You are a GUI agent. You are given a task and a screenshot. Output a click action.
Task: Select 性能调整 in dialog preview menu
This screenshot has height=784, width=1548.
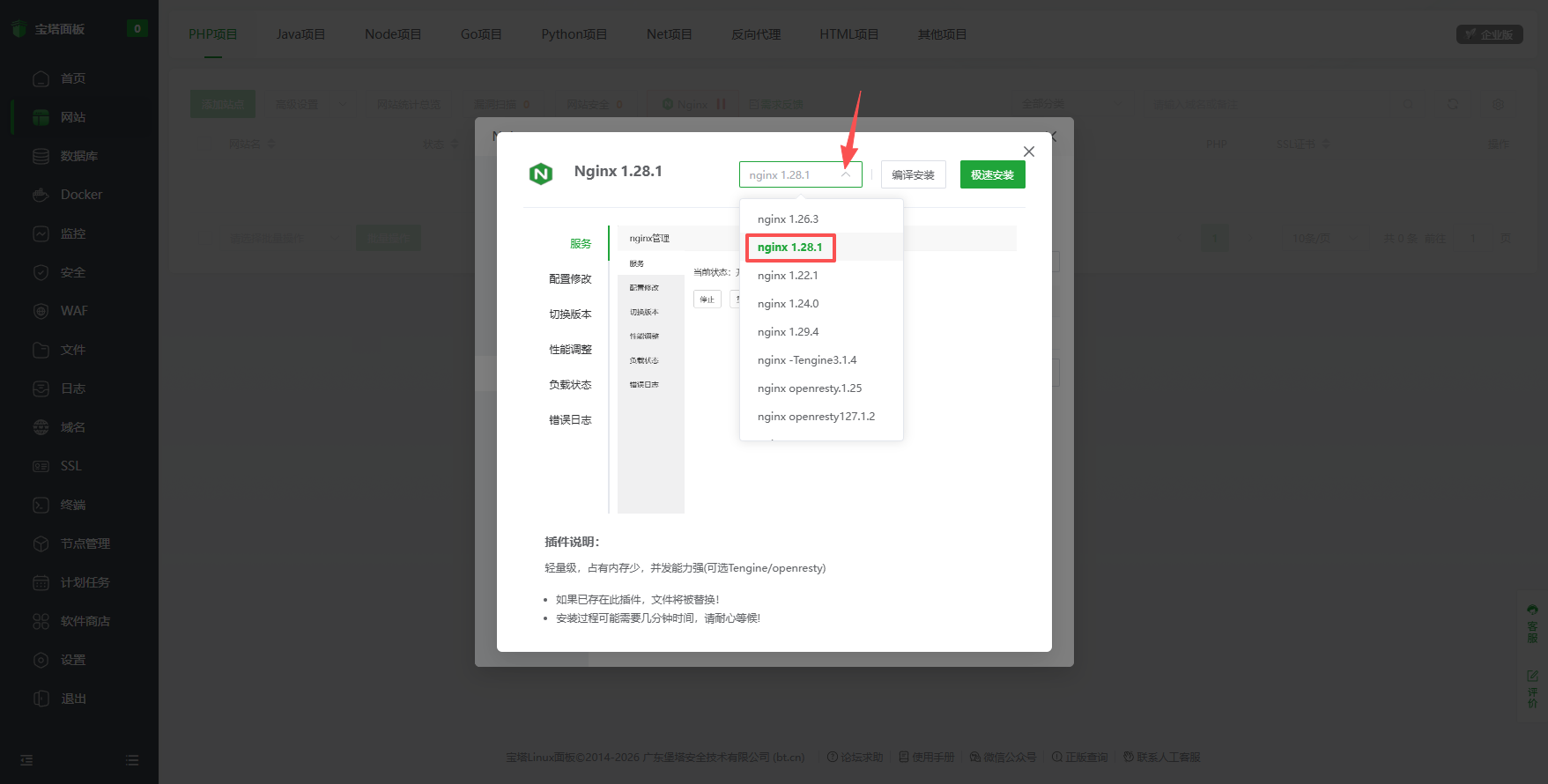click(x=570, y=349)
